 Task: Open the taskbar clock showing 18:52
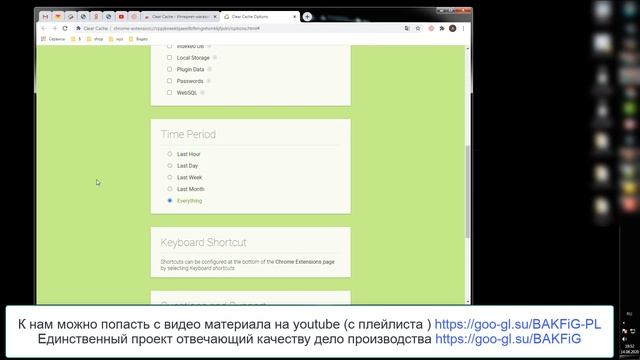click(x=629, y=349)
